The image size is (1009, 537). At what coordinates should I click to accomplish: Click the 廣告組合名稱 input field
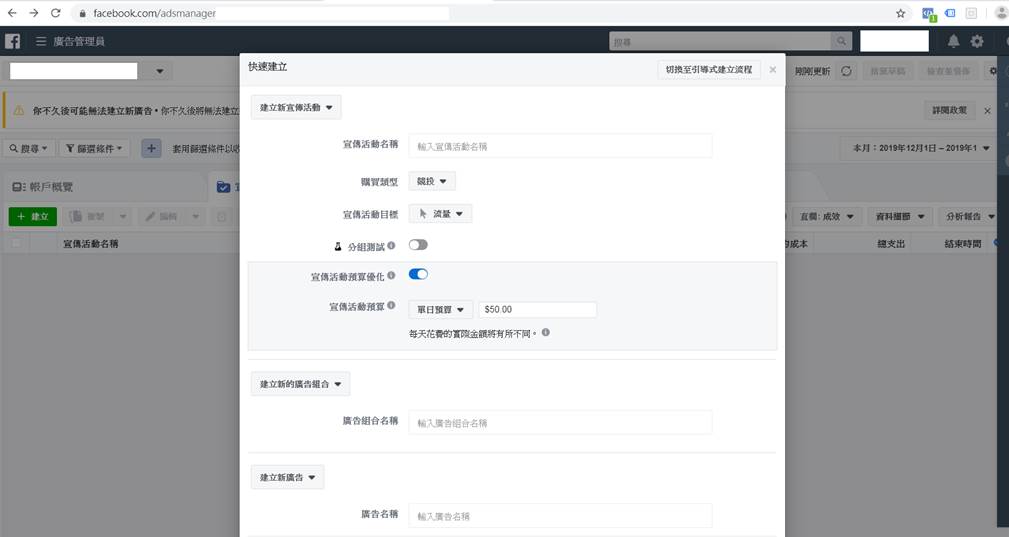[x=560, y=423]
